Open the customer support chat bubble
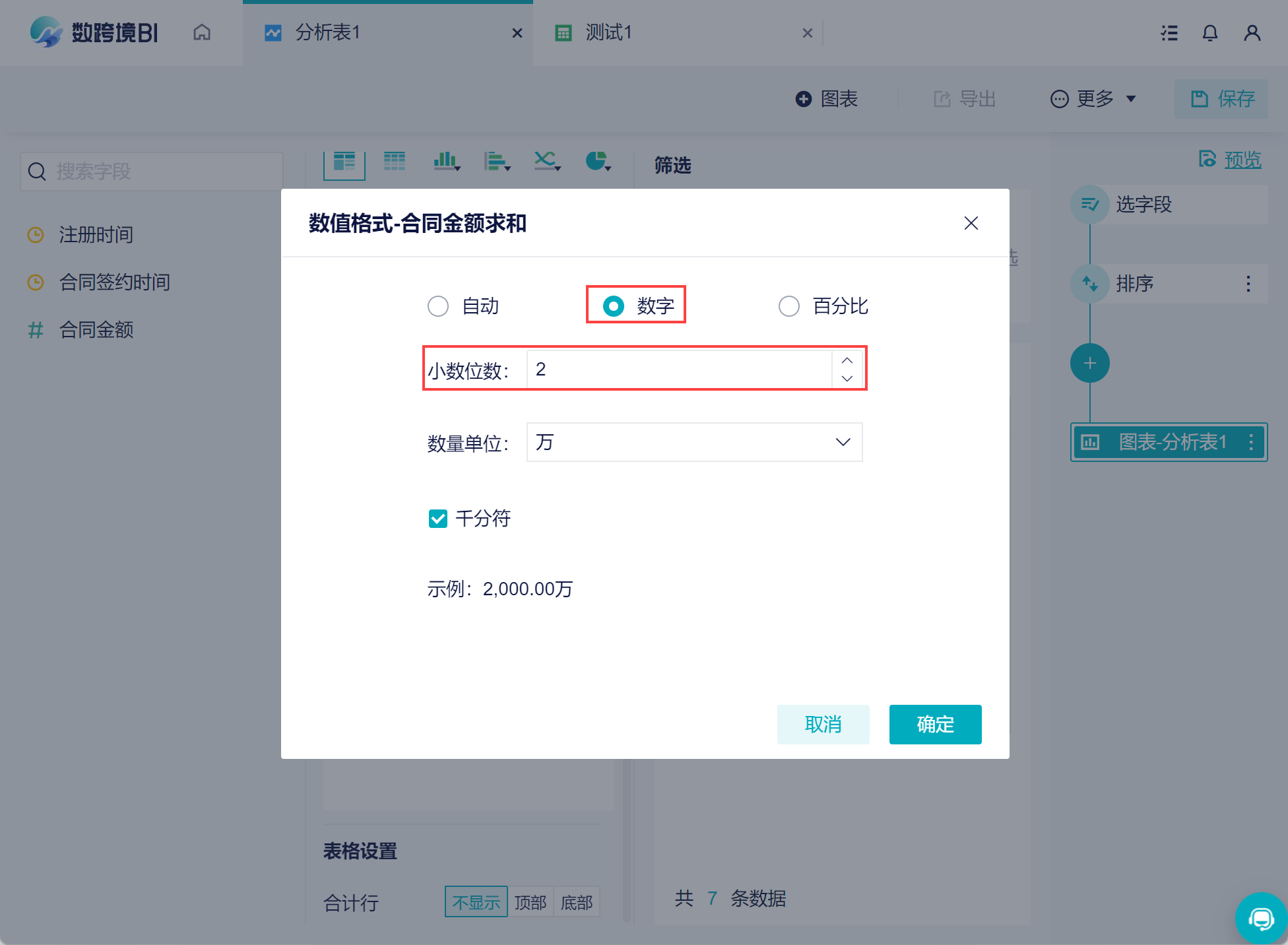 click(1261, 918)
